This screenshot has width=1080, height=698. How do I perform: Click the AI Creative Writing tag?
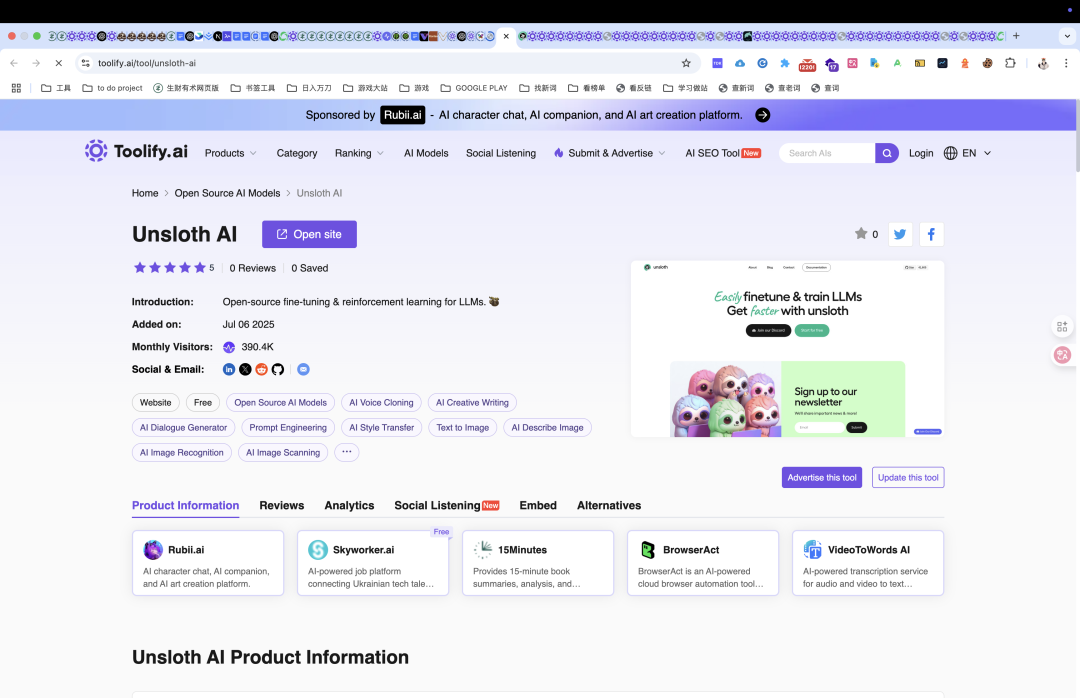[x=472, y=402]
